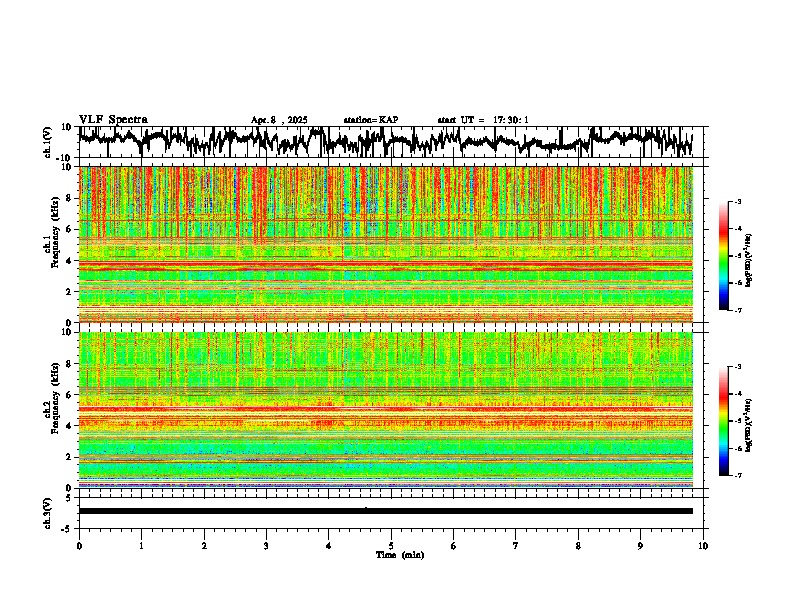Click the ch.3 black signal bar
This screenshot has width=792, height=612.
(385, 511)
